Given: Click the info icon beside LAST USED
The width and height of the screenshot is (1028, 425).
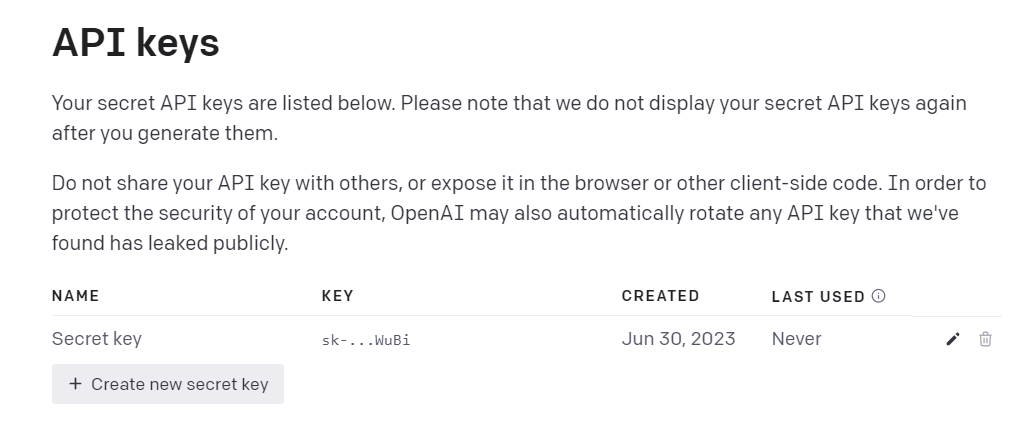Looking at the screenshot, I should coord(879,296).
